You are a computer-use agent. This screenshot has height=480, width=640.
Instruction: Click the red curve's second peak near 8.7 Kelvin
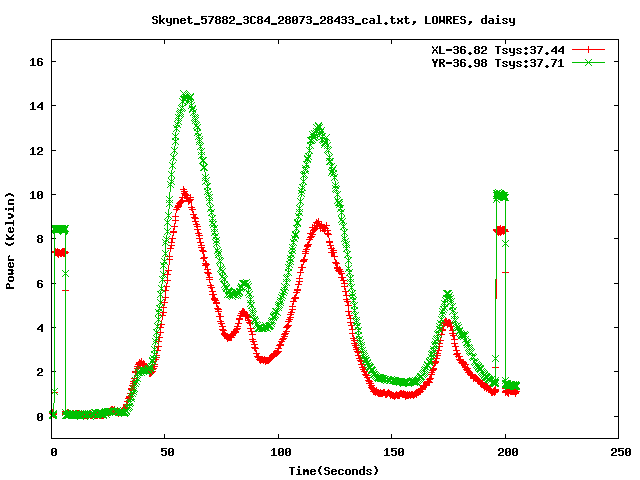[x=319, y=224]
